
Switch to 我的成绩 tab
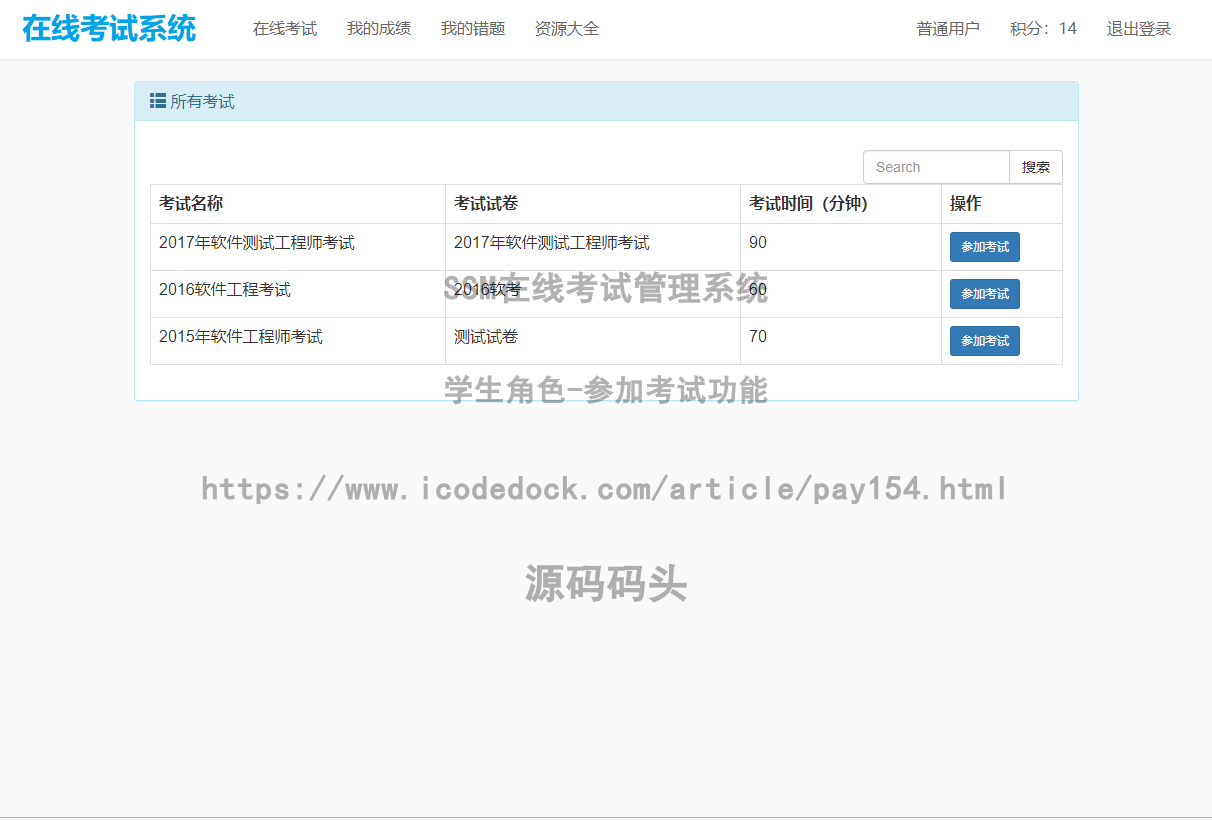tap(378, 29)
